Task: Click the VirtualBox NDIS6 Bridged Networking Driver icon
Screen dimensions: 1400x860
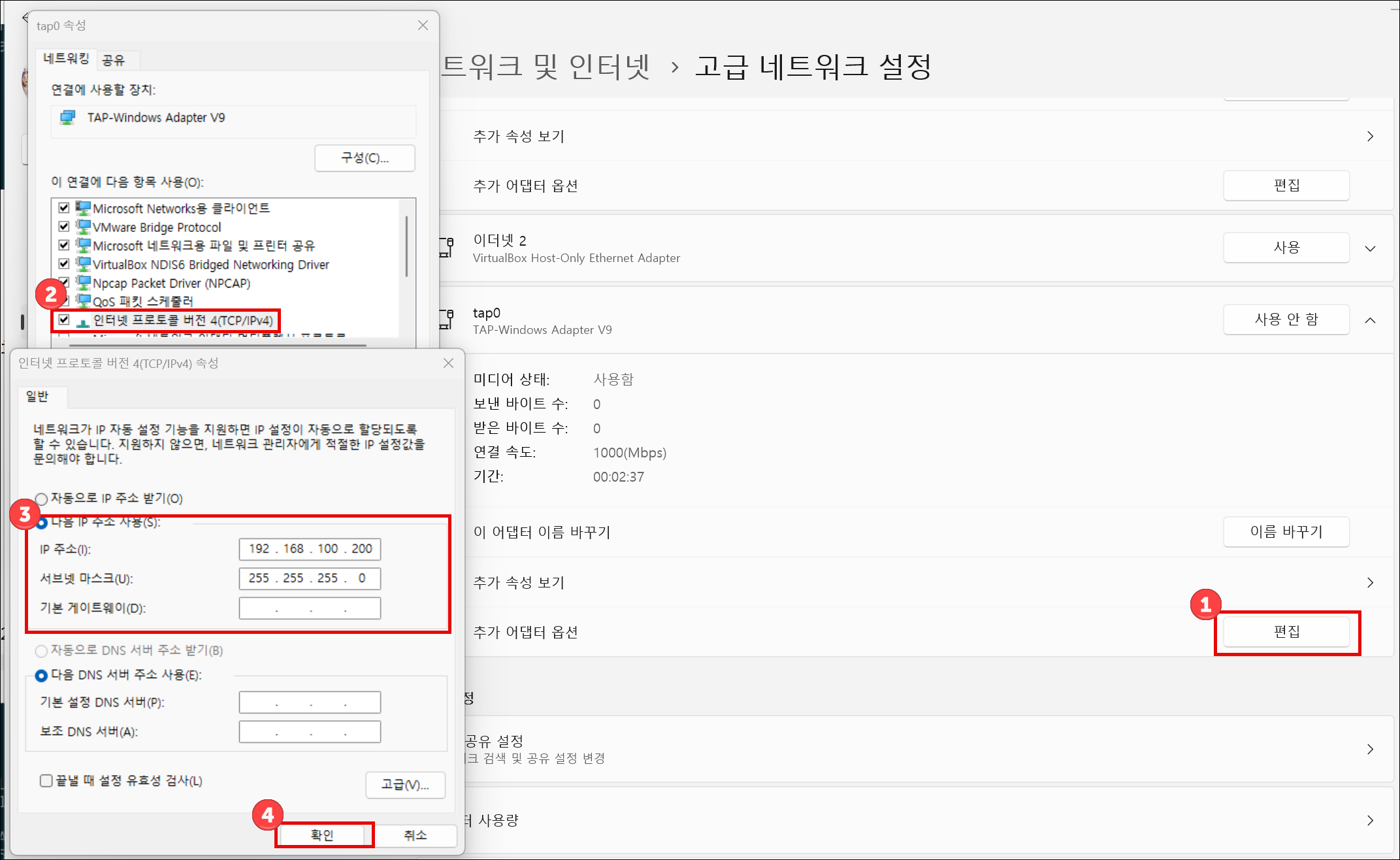Action: coord(83,264)
